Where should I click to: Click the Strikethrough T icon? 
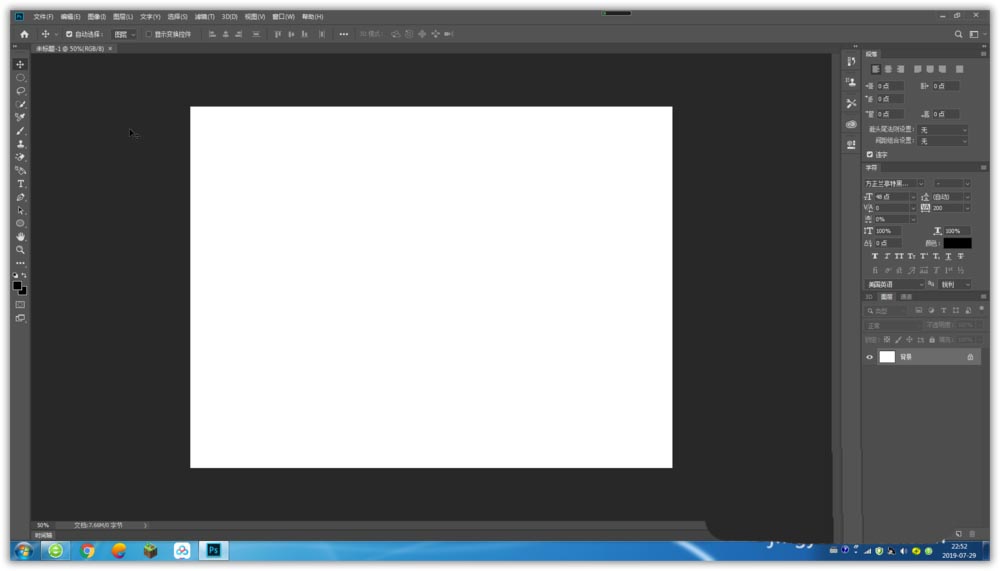(x=960, y=256)
